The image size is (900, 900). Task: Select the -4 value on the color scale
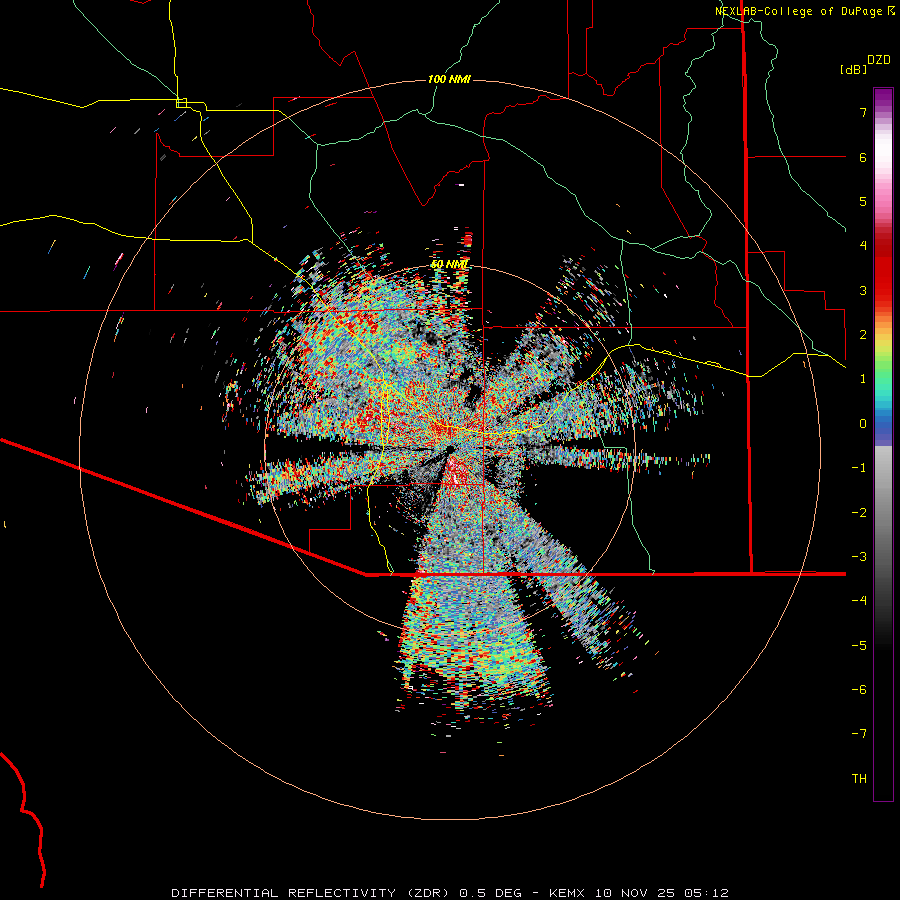click(859, 600)
